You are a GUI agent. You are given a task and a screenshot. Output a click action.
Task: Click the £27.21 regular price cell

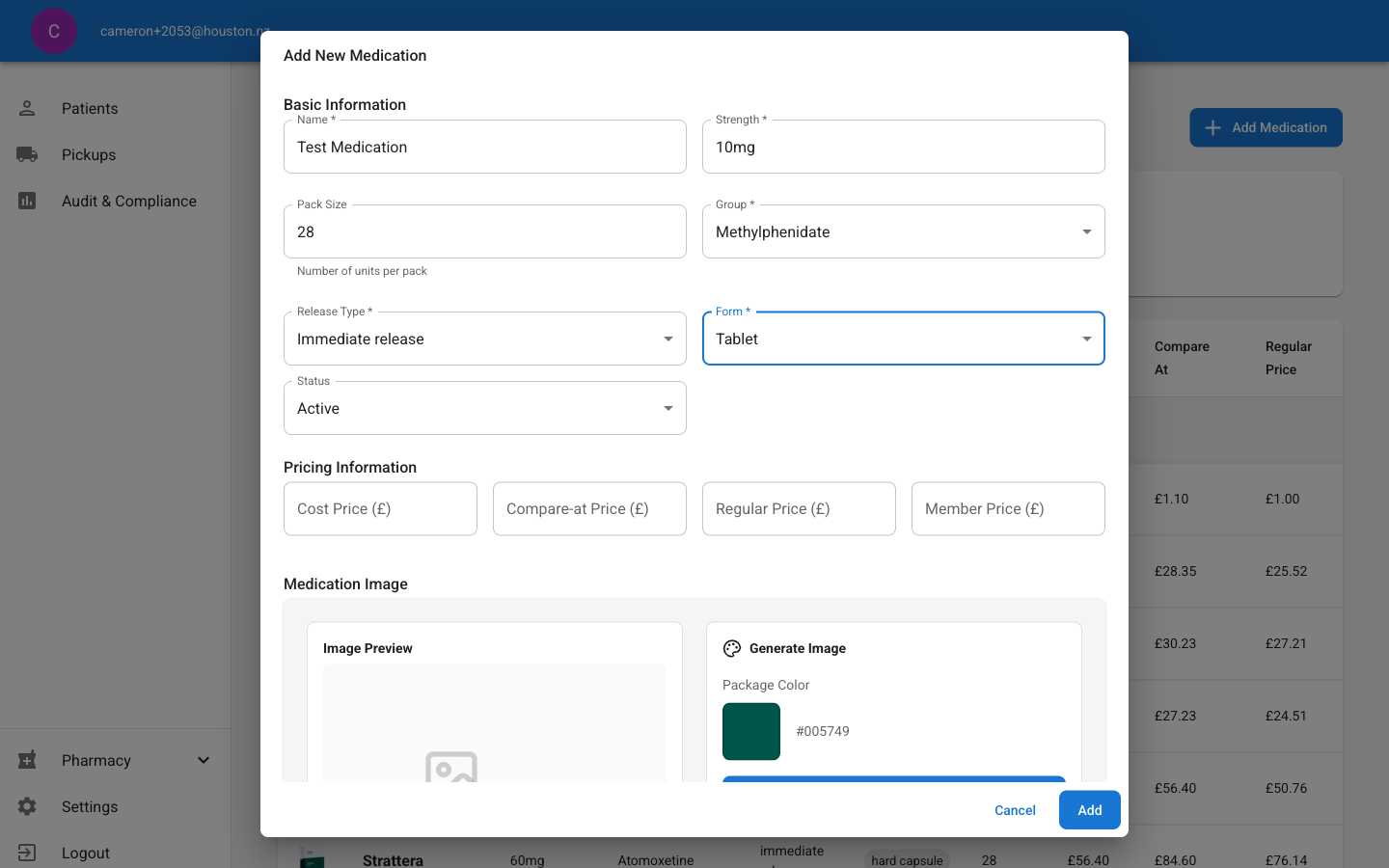(x=1286, y=643)
